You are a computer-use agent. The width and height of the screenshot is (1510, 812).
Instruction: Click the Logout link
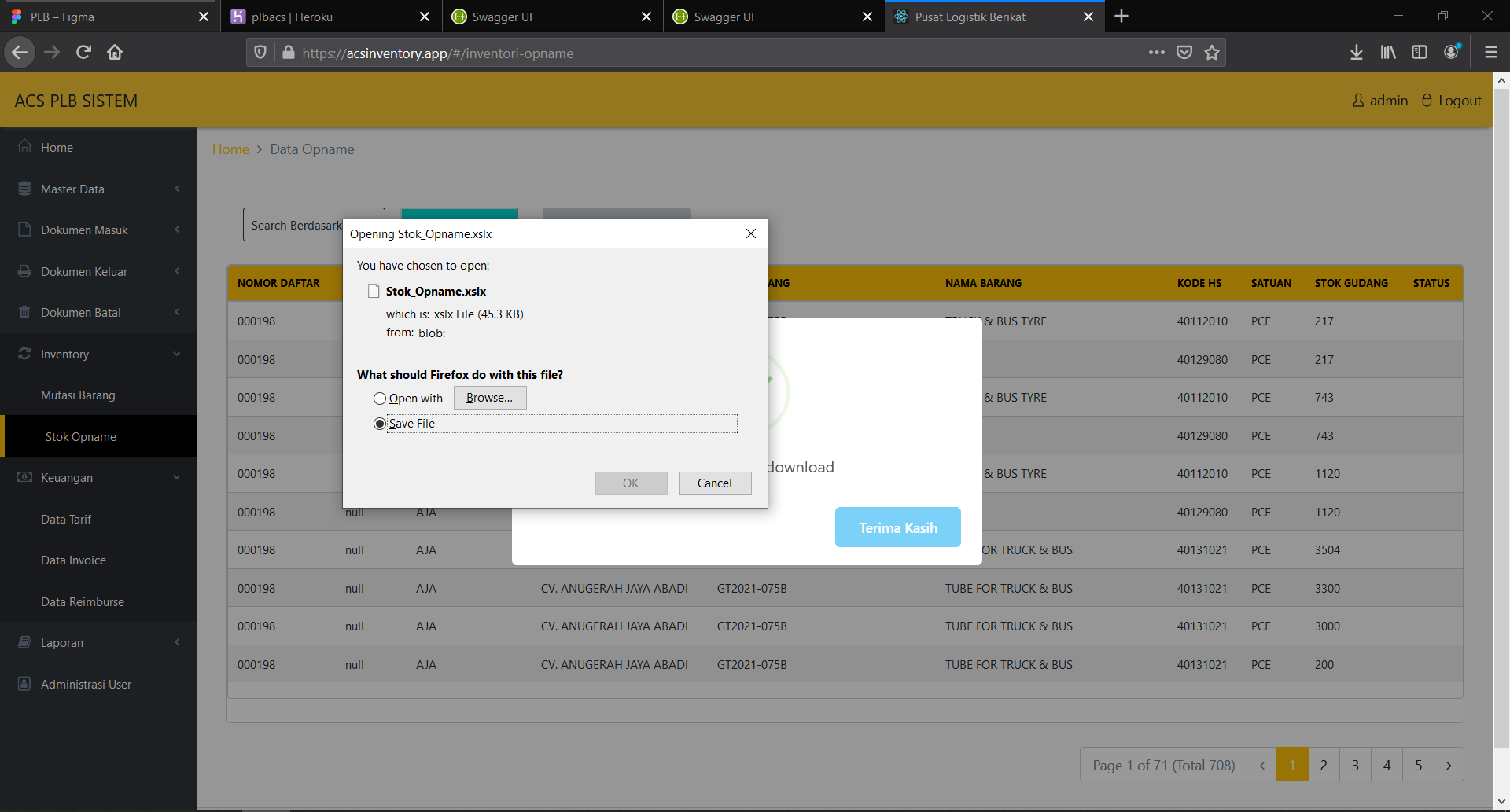(1452, 101)
